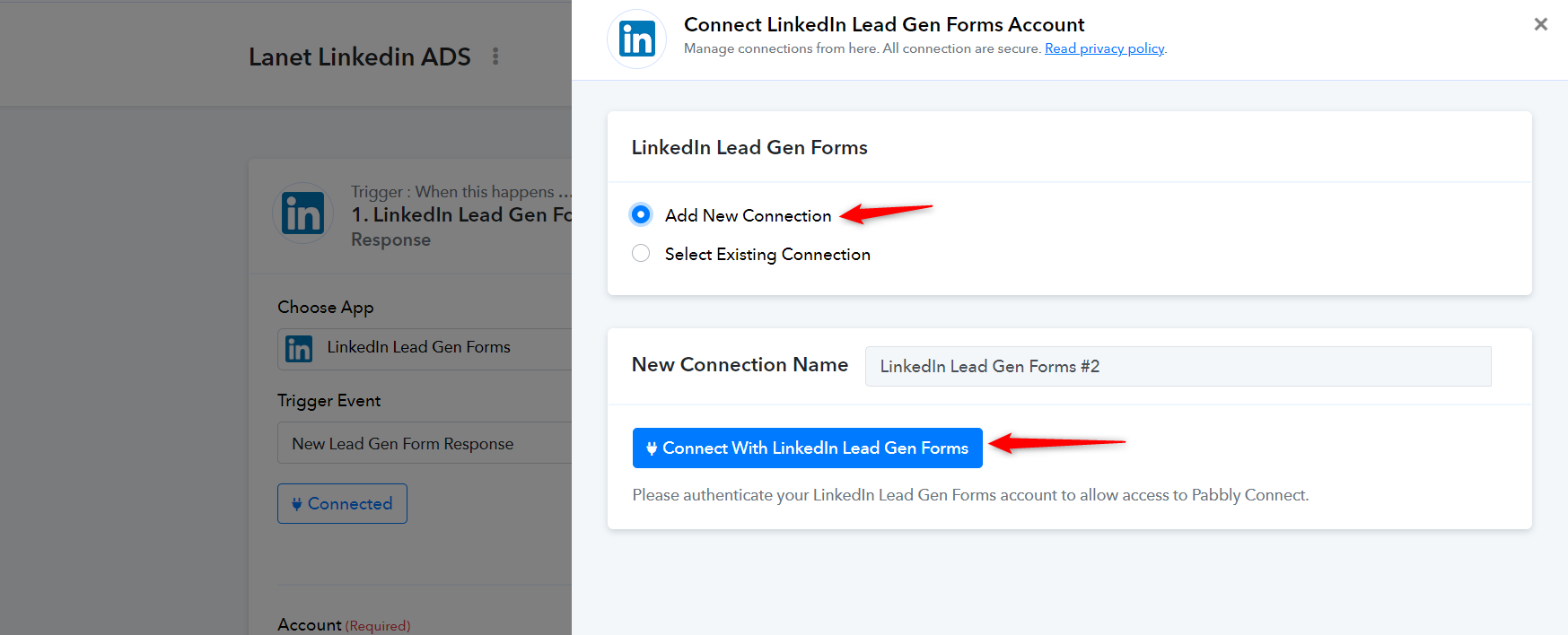Viewport: 1568px width, 635px height.
Task: Click the New Connection Name label
Action: coord(740,365)
